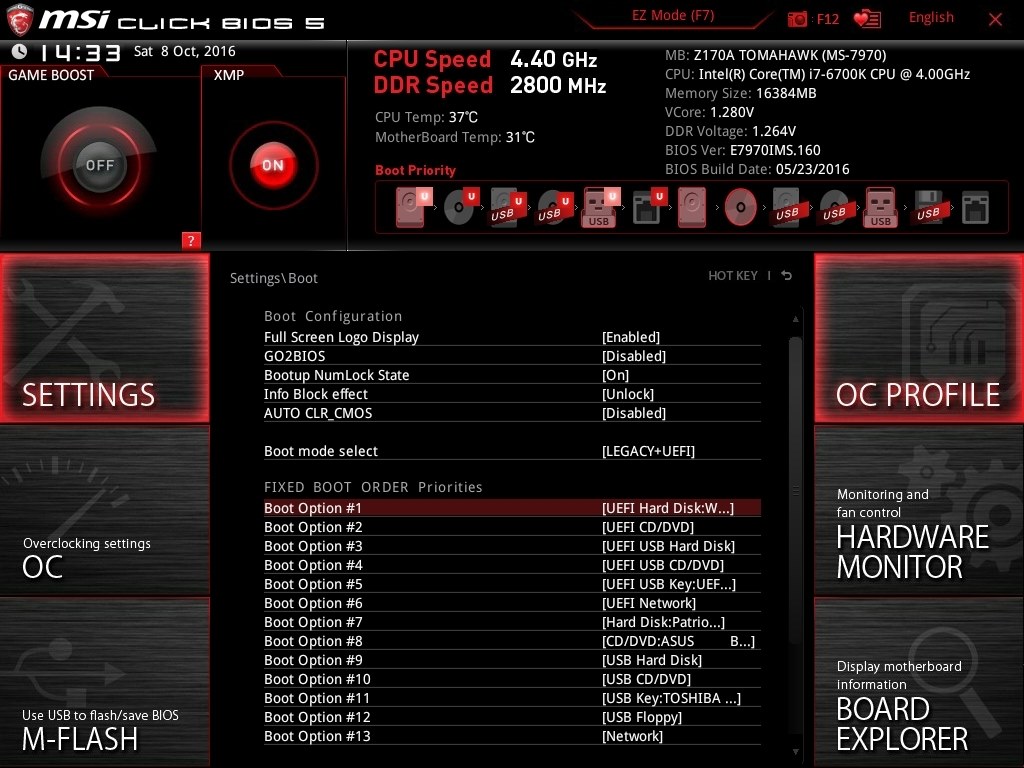Select Boot Option #8 CD/DVD ASUS

click(x=512, y=641)
